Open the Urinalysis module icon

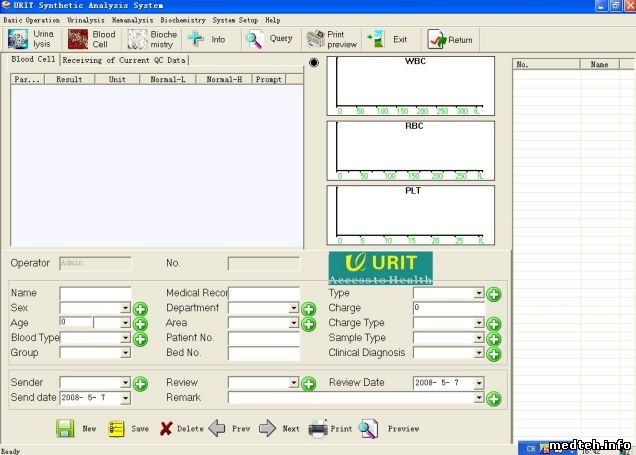18,39
